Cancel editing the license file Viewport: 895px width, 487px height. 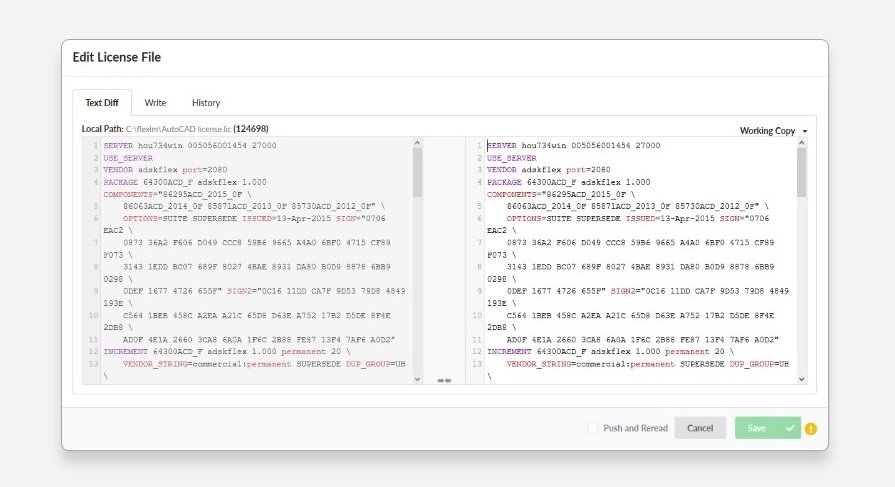coord(700,428)
